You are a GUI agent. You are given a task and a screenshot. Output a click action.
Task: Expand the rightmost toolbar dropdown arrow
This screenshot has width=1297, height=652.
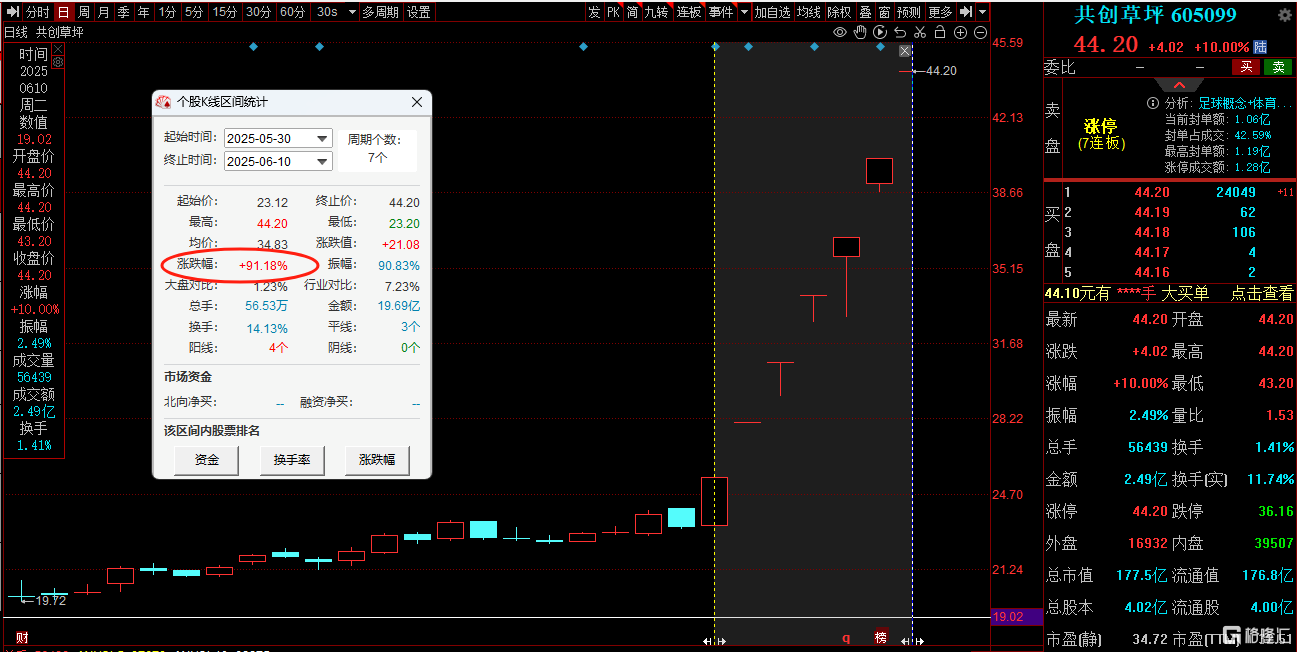(x=983, y=12)
